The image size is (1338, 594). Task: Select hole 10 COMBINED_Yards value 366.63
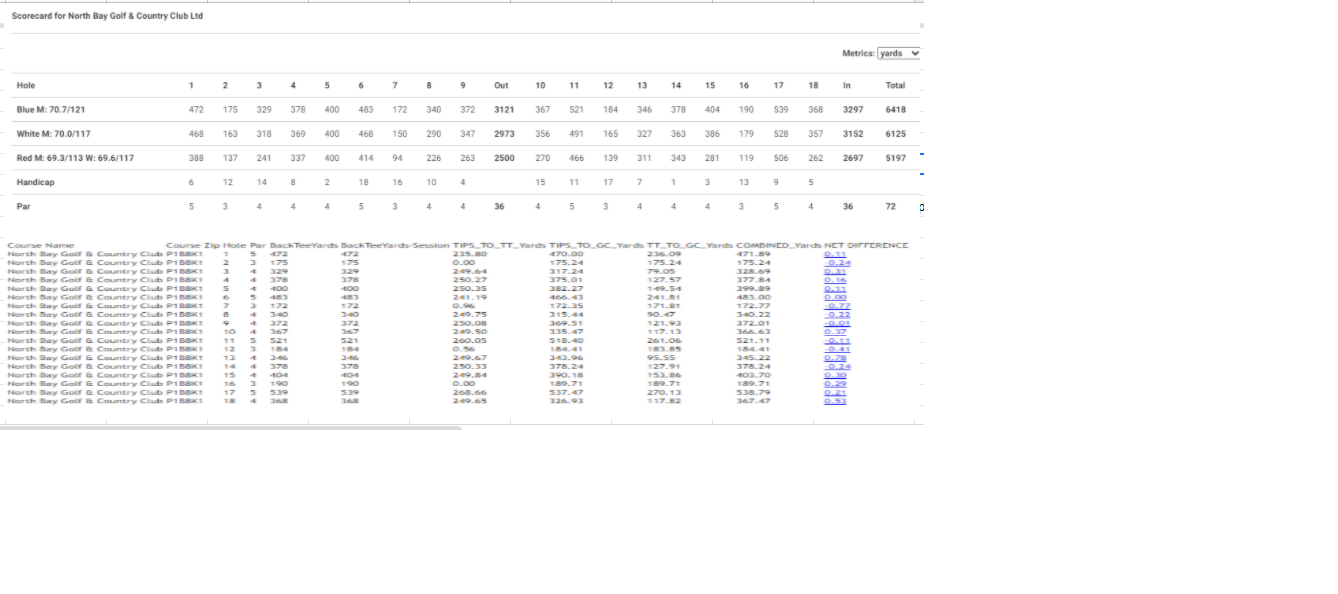[752, 331]
